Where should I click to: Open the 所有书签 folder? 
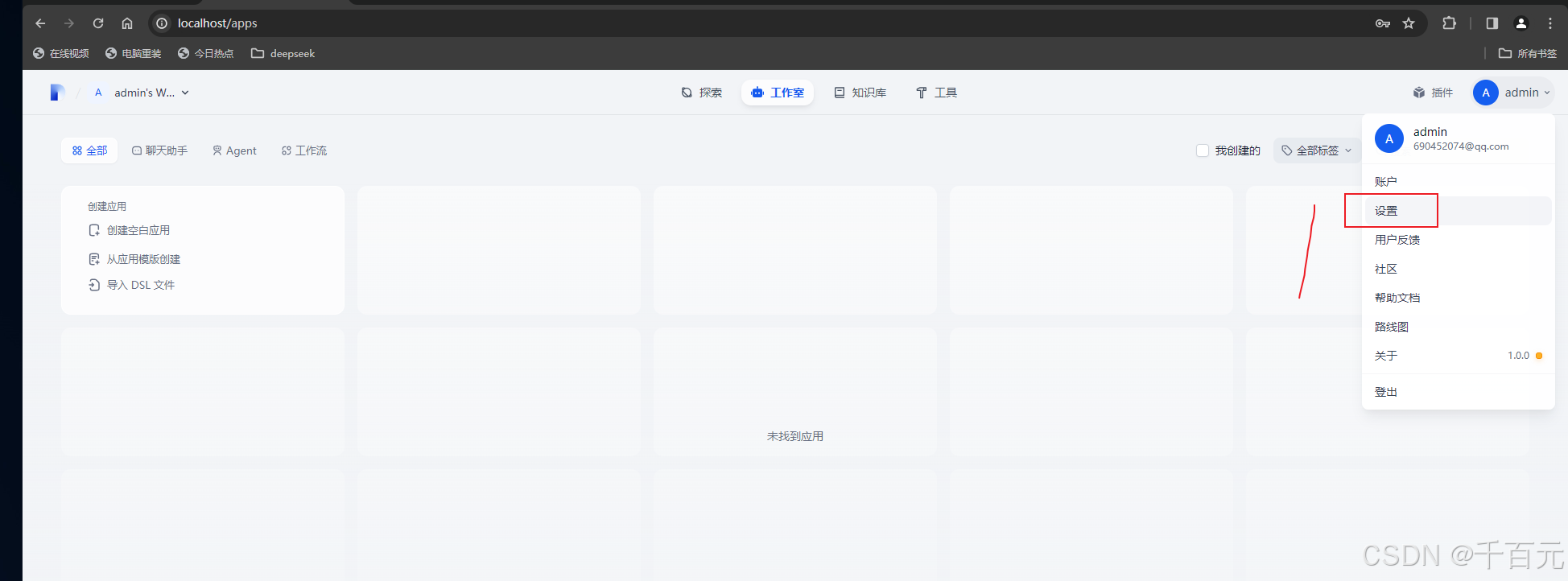(1528, 53)
